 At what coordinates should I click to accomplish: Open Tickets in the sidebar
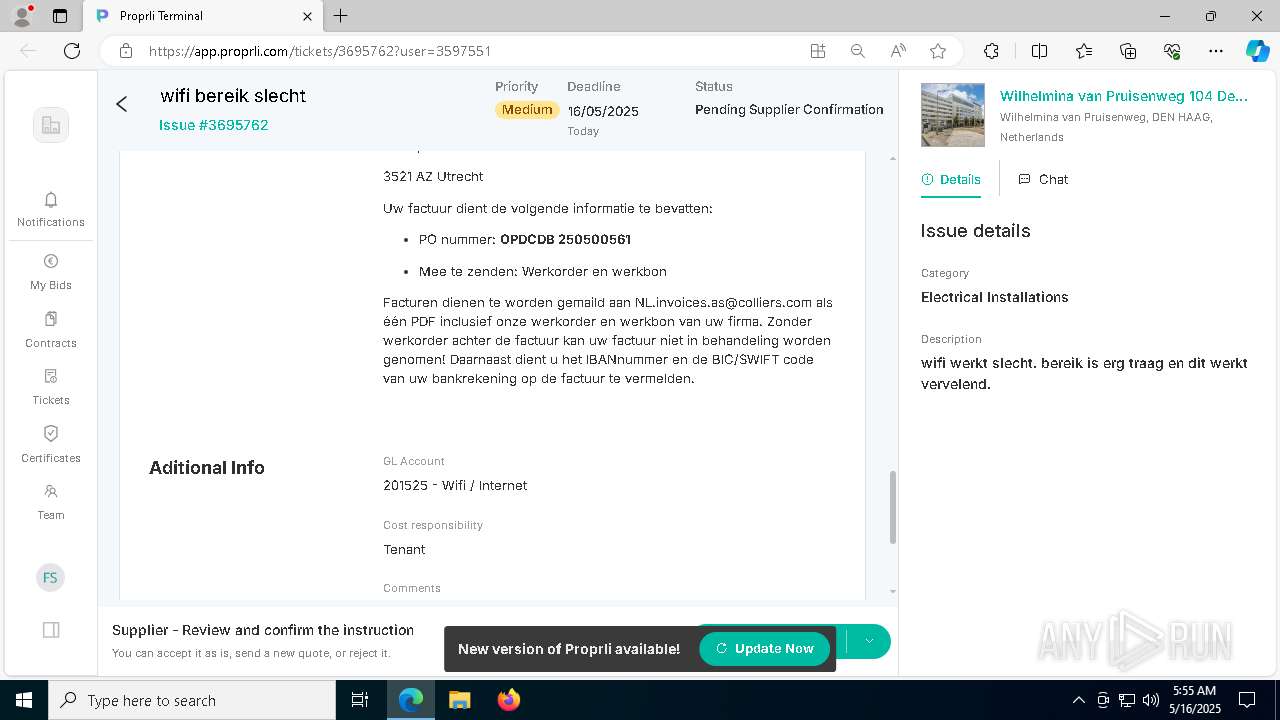click(x=51, y=387)
